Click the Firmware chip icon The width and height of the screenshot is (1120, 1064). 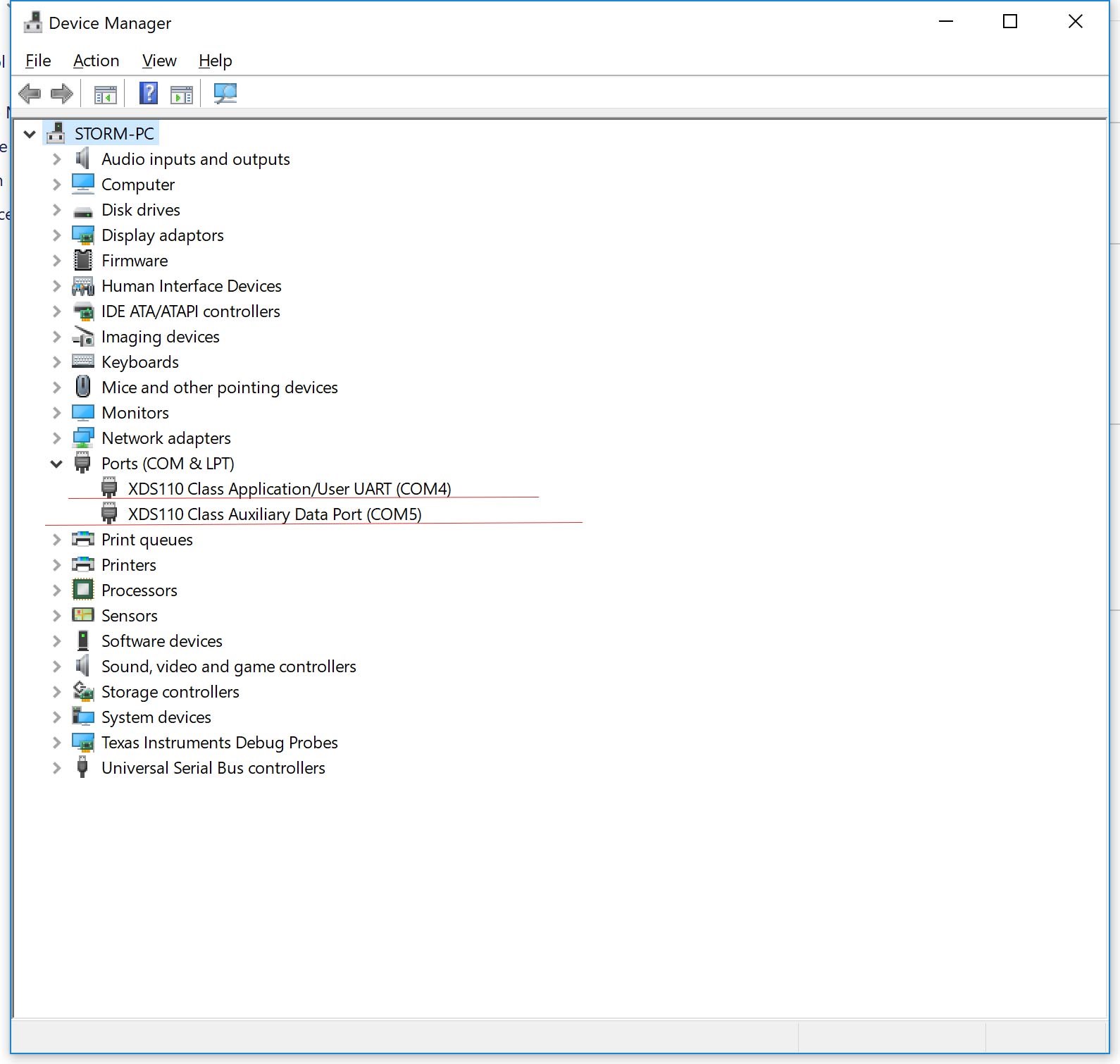(x=83, y=260)
